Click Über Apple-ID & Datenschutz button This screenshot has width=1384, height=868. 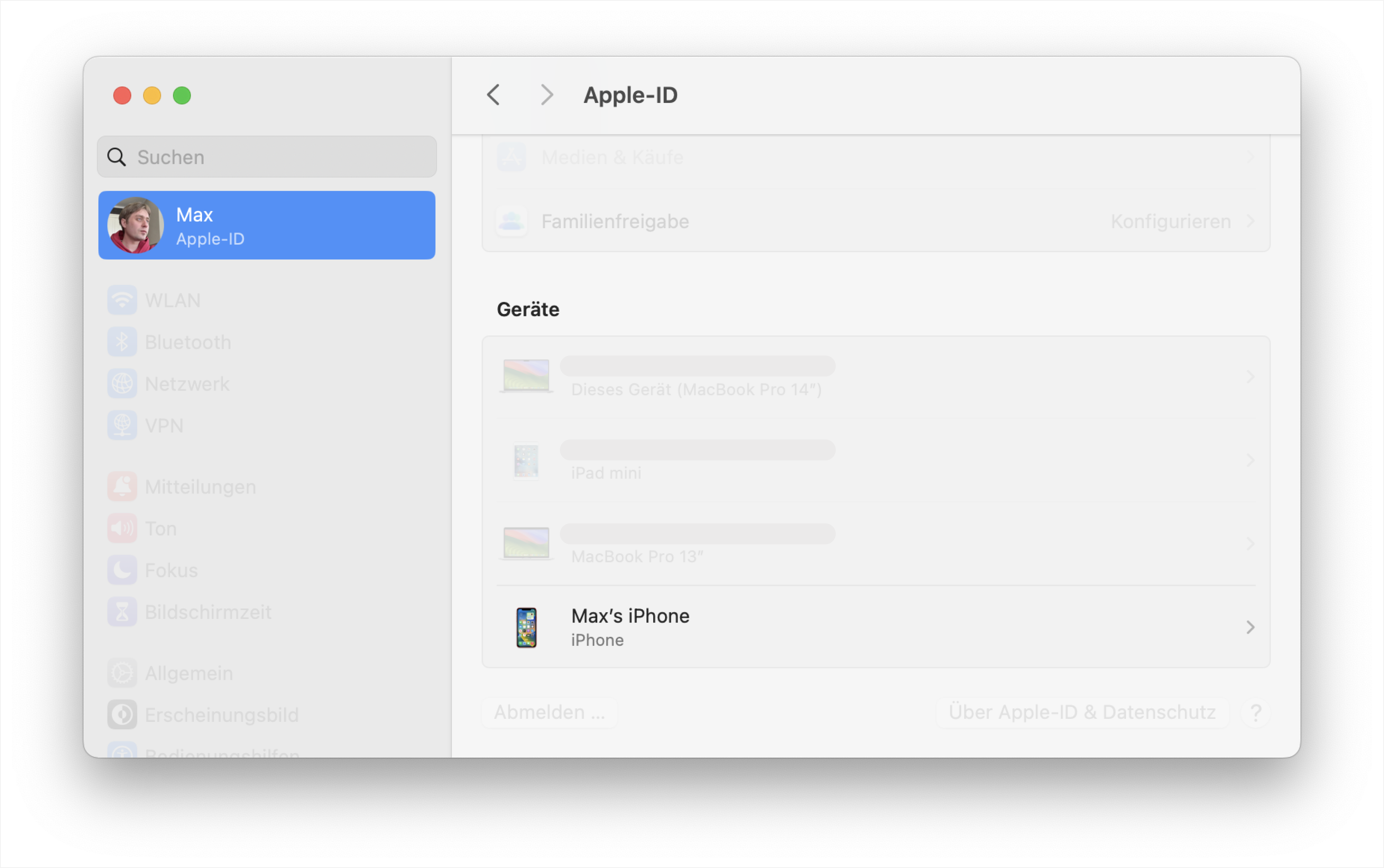pos(1082,713)
